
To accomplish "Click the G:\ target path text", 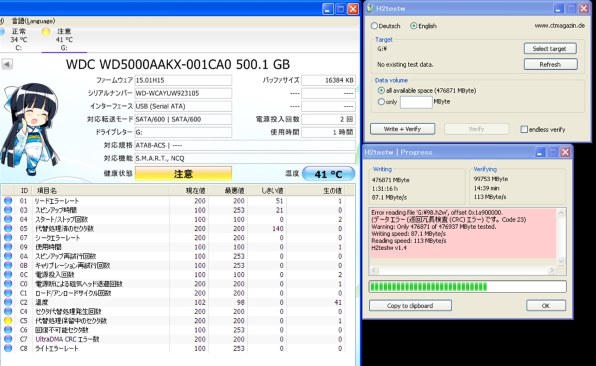I will (x=382, y=49).
